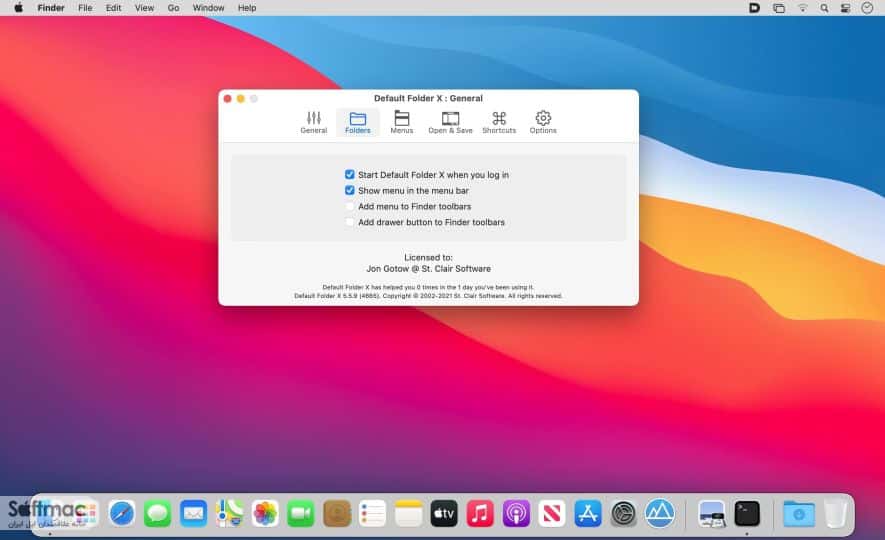Open the Wi-Fi status menu
This screenshot has width=885, height=540.
[x=802, y=8]
